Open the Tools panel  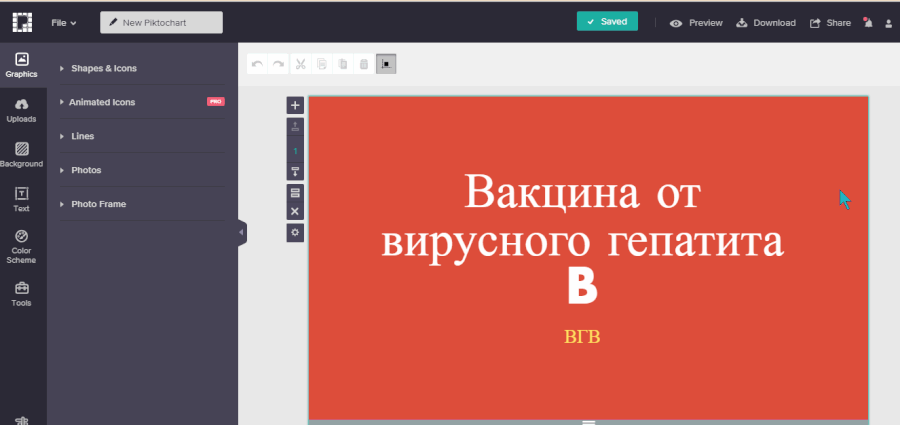point(22,293)
